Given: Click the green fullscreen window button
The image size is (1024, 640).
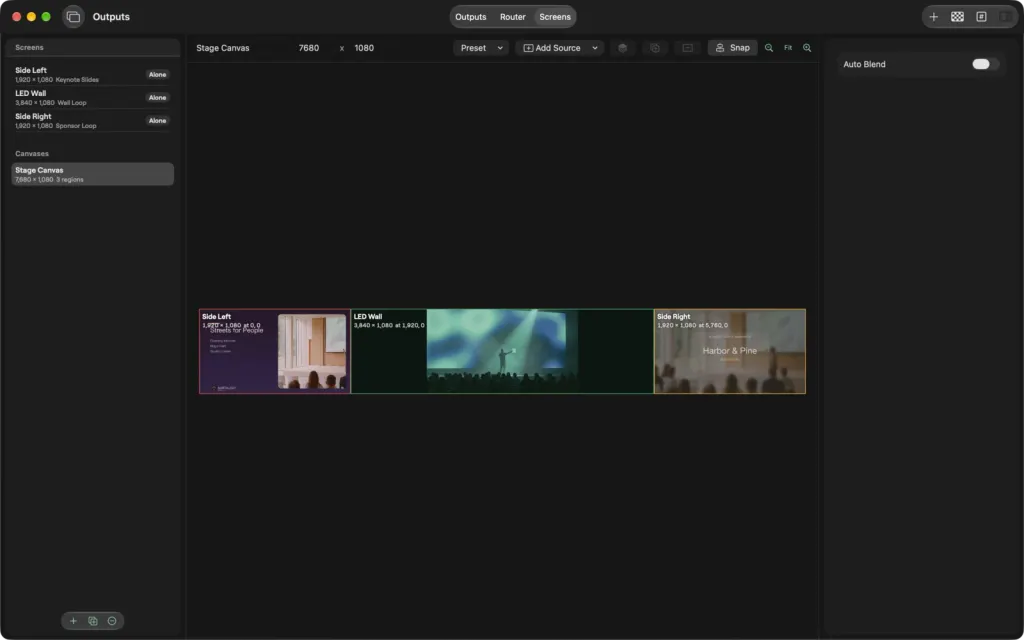Looking at the screenshot, I should (46, 17).
